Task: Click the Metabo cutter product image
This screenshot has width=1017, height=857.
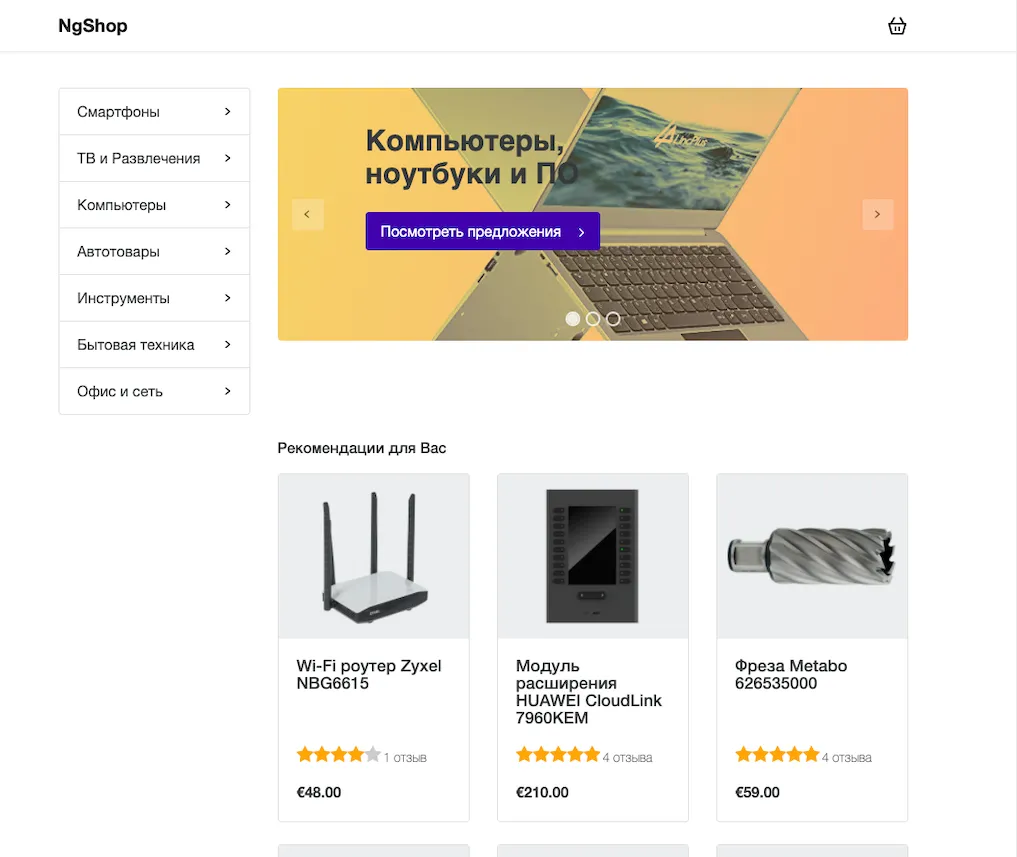Action: pos(812,556)
